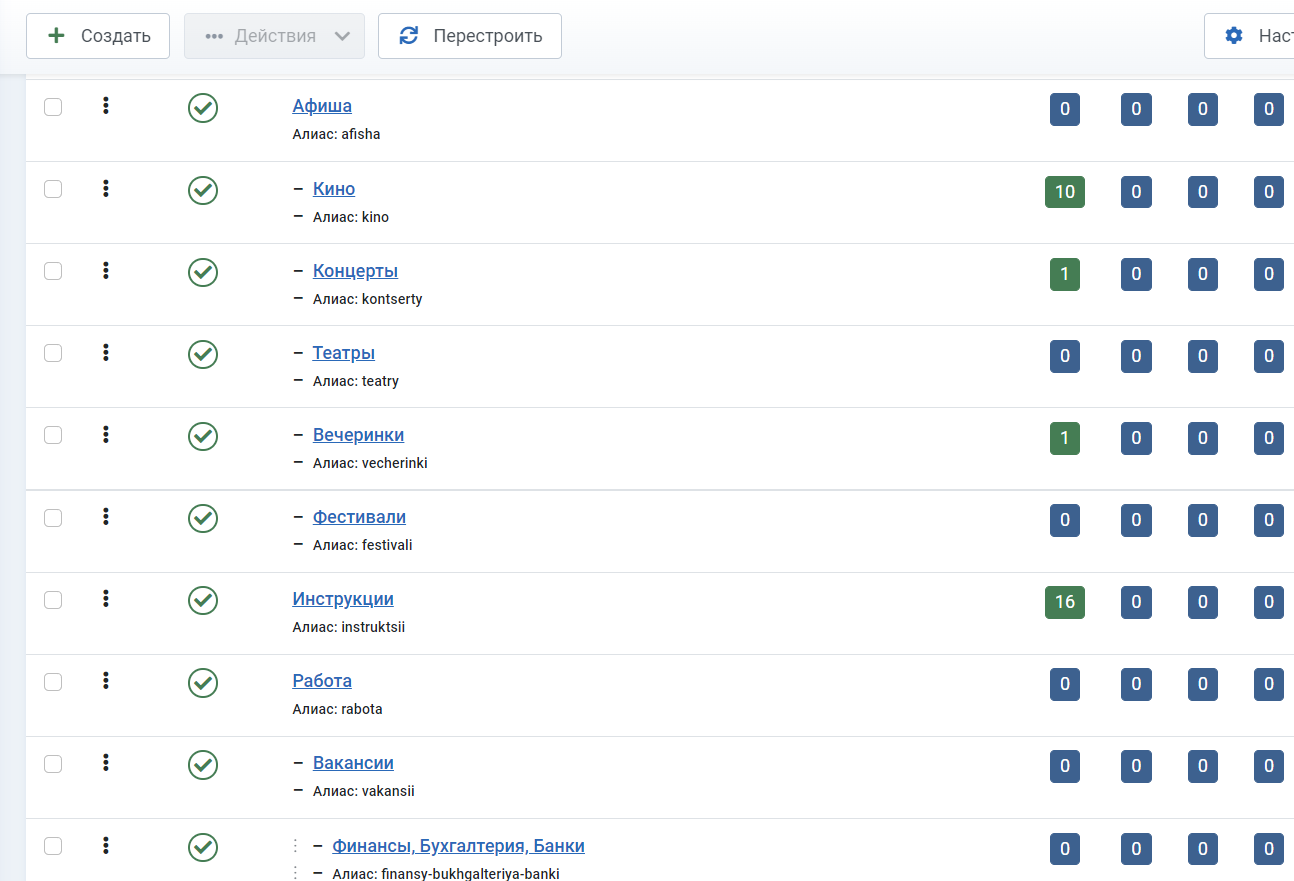Screen dimensions: 1294x881
Task: Click the green status icon for Инструкции
Action: 203,600
